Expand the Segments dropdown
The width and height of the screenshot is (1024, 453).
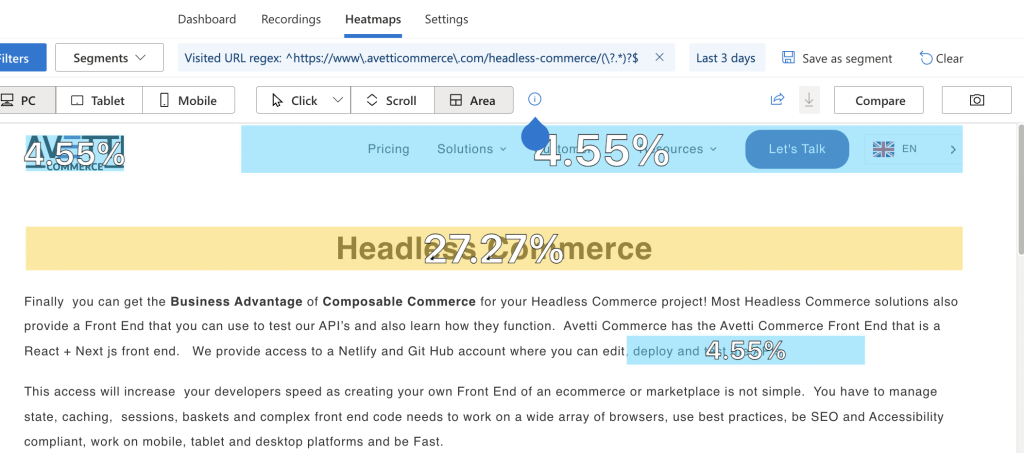click(109, 57)
